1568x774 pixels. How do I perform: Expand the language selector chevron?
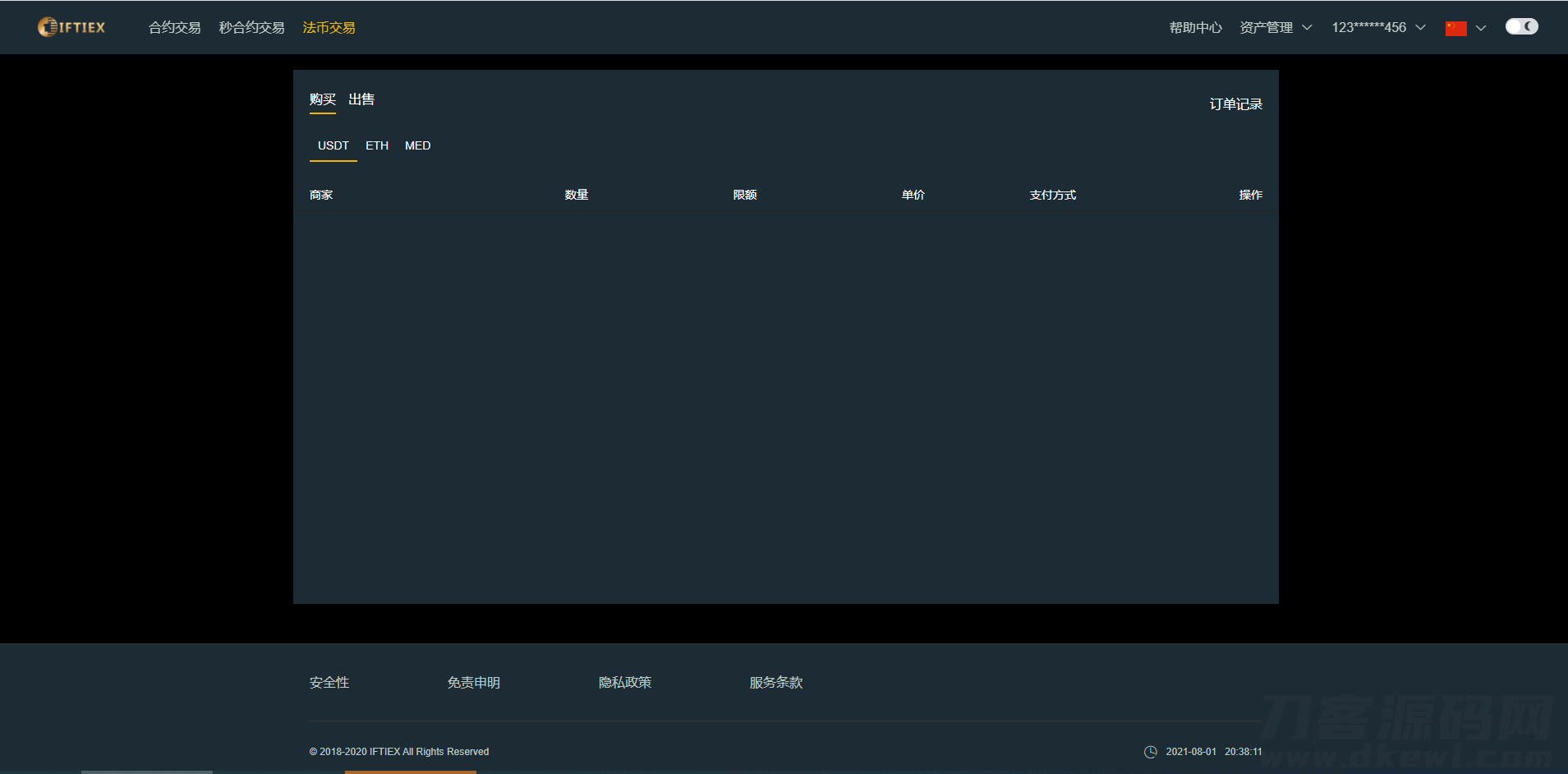pyautogui.click(x=1481, y=28)
